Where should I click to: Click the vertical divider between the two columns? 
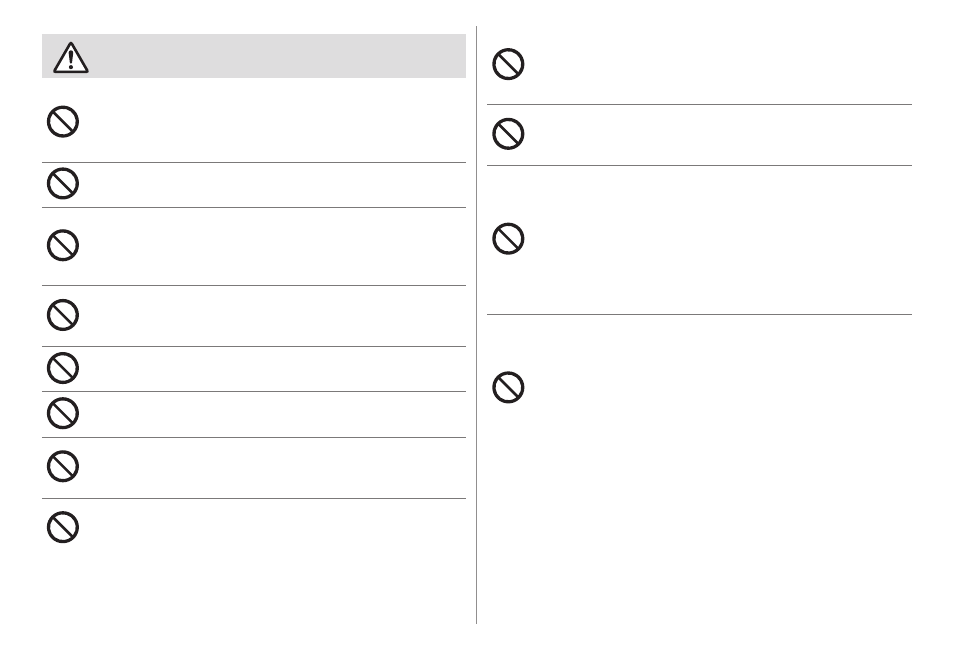(476, 324)
